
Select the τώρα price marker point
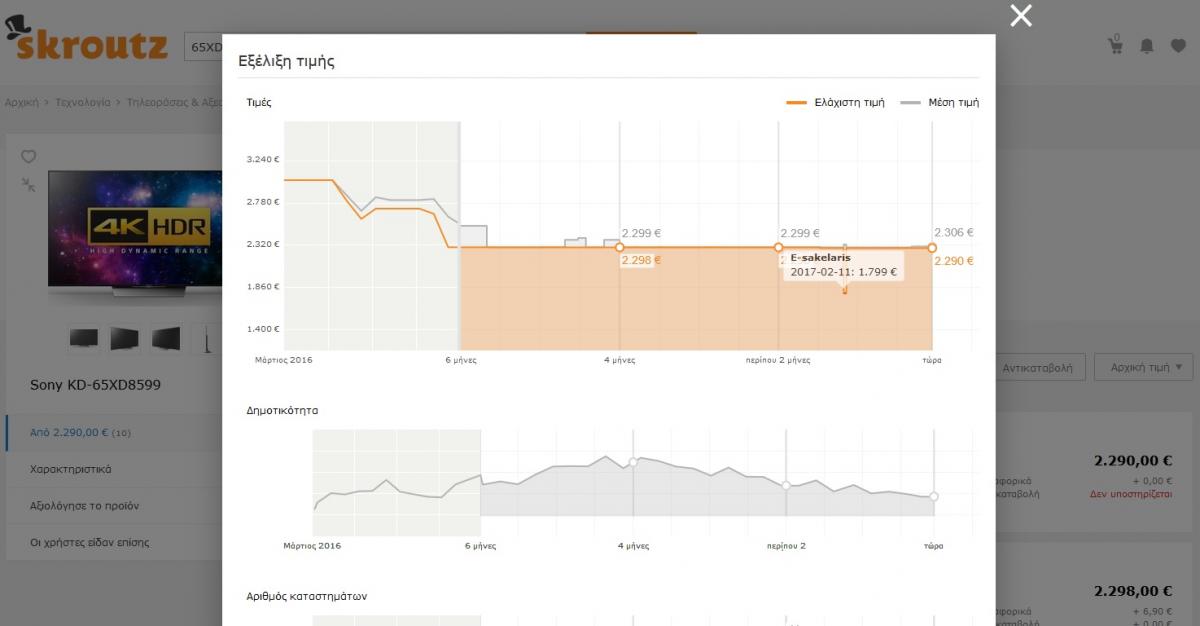(x=932, y=247)
